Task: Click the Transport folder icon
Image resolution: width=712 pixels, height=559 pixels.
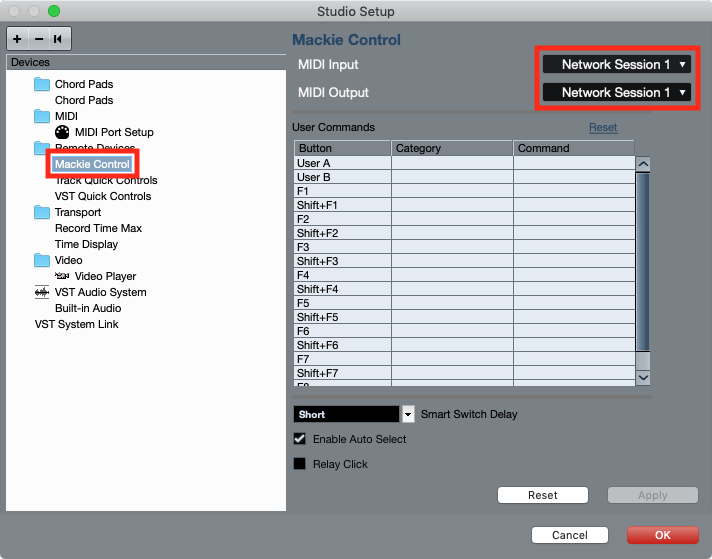Action: [x=42, y=212]
